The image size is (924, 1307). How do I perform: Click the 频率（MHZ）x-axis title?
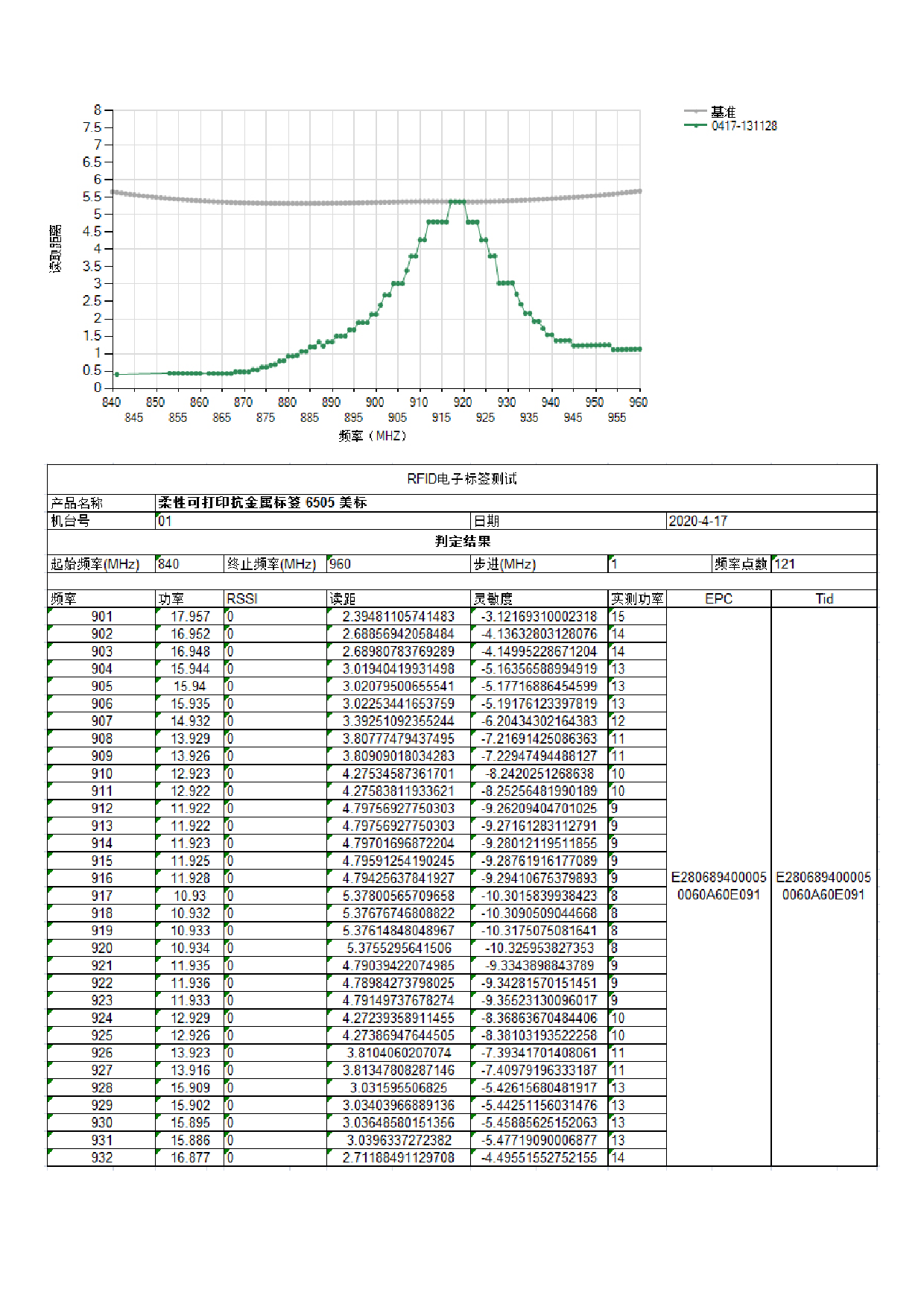coord(373,436)
